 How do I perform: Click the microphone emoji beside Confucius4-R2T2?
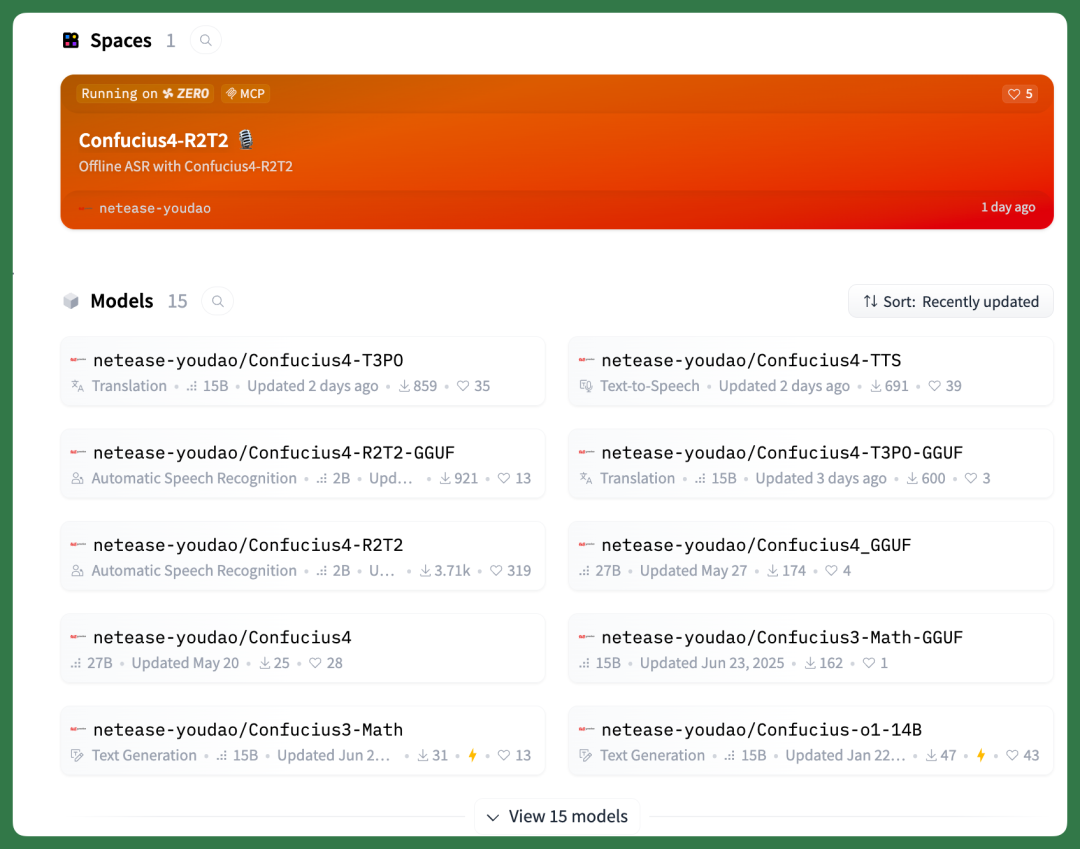(x=246, y=140)
